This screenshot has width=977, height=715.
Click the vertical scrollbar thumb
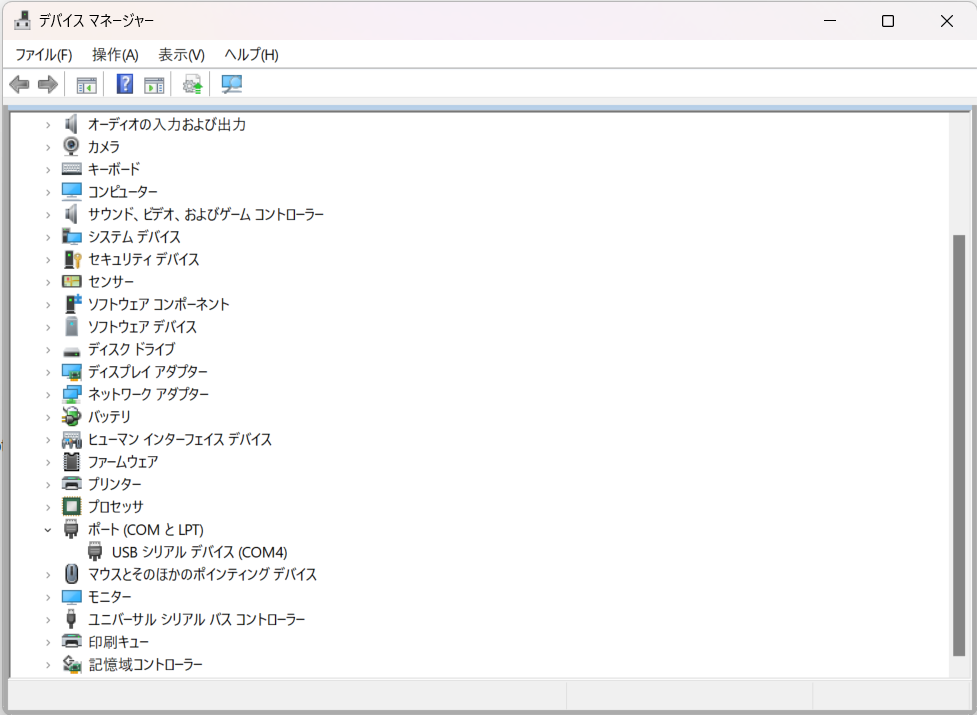[x=959, y=445]
